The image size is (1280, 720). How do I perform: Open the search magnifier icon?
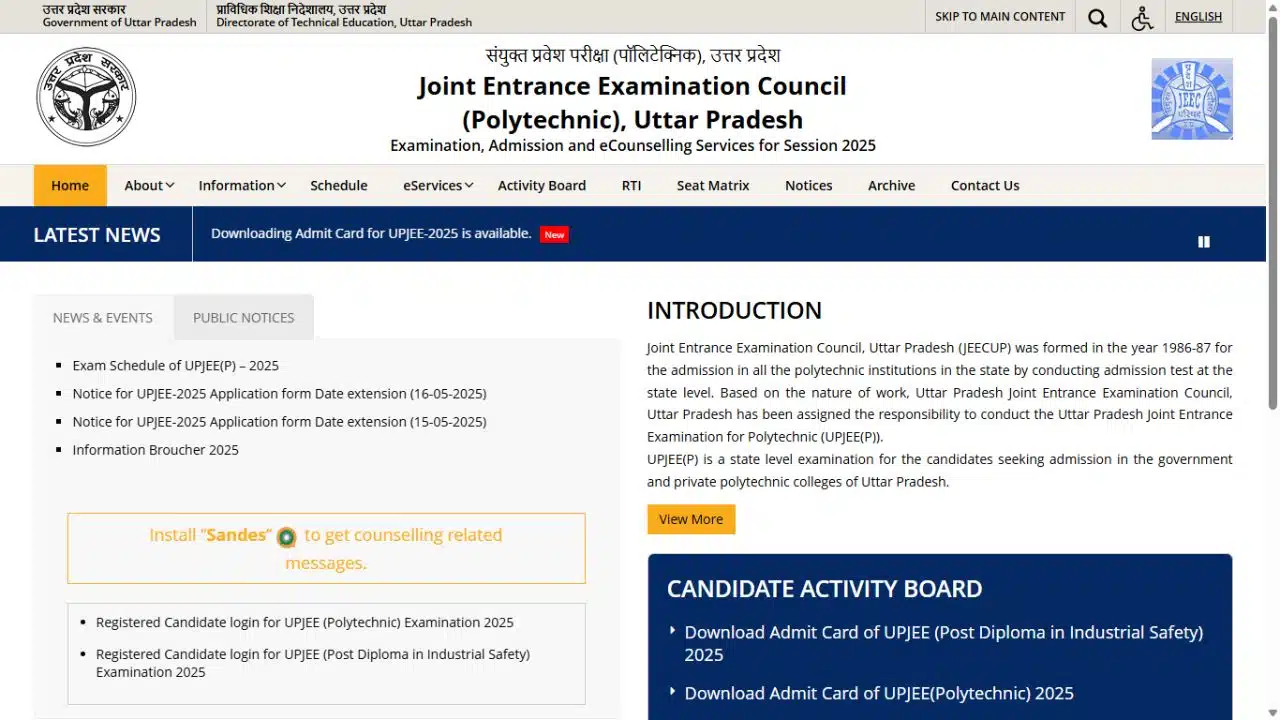click(x=1097, y=17)
